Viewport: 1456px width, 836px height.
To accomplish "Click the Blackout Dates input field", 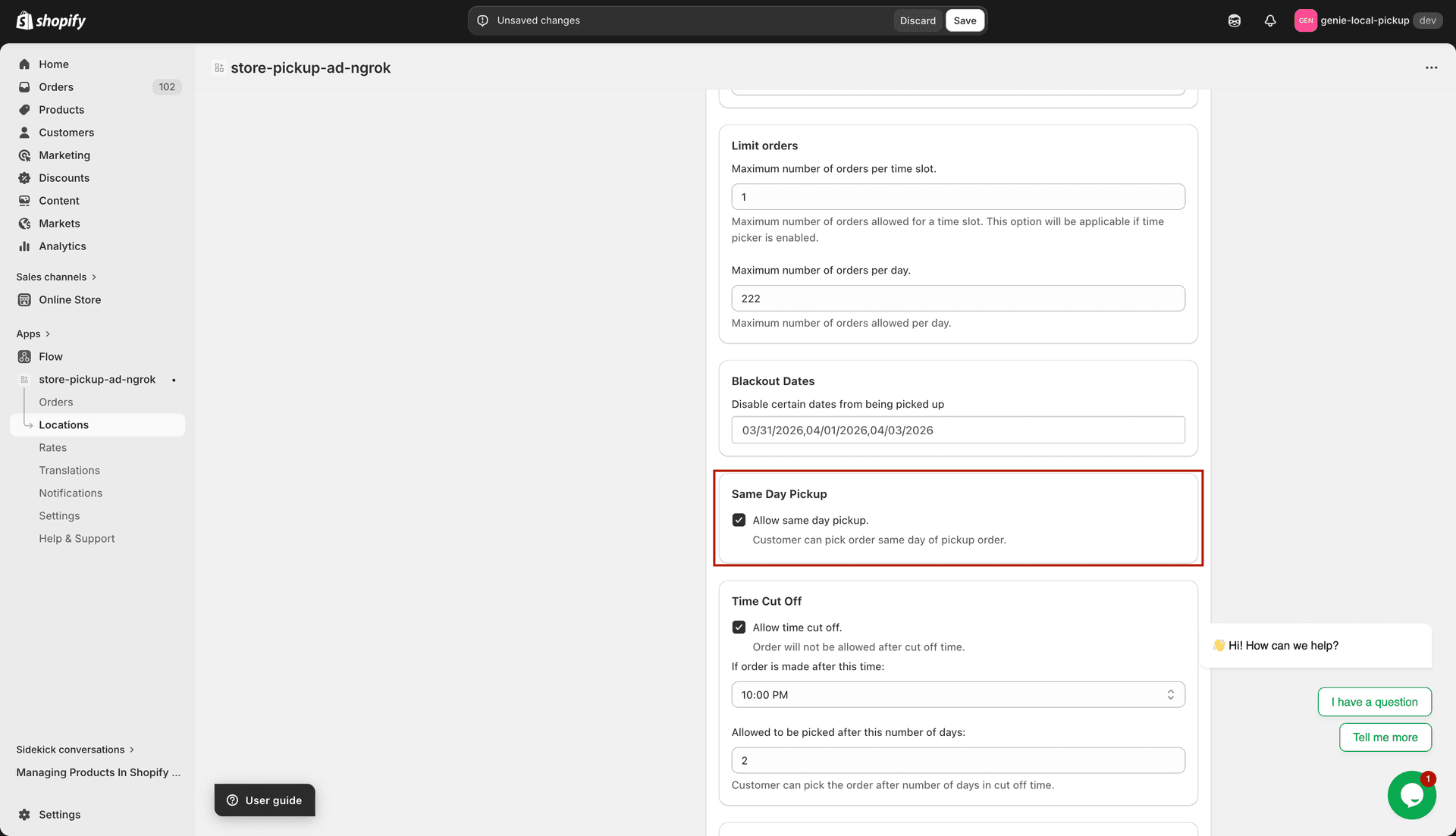I will coord(957,430).
